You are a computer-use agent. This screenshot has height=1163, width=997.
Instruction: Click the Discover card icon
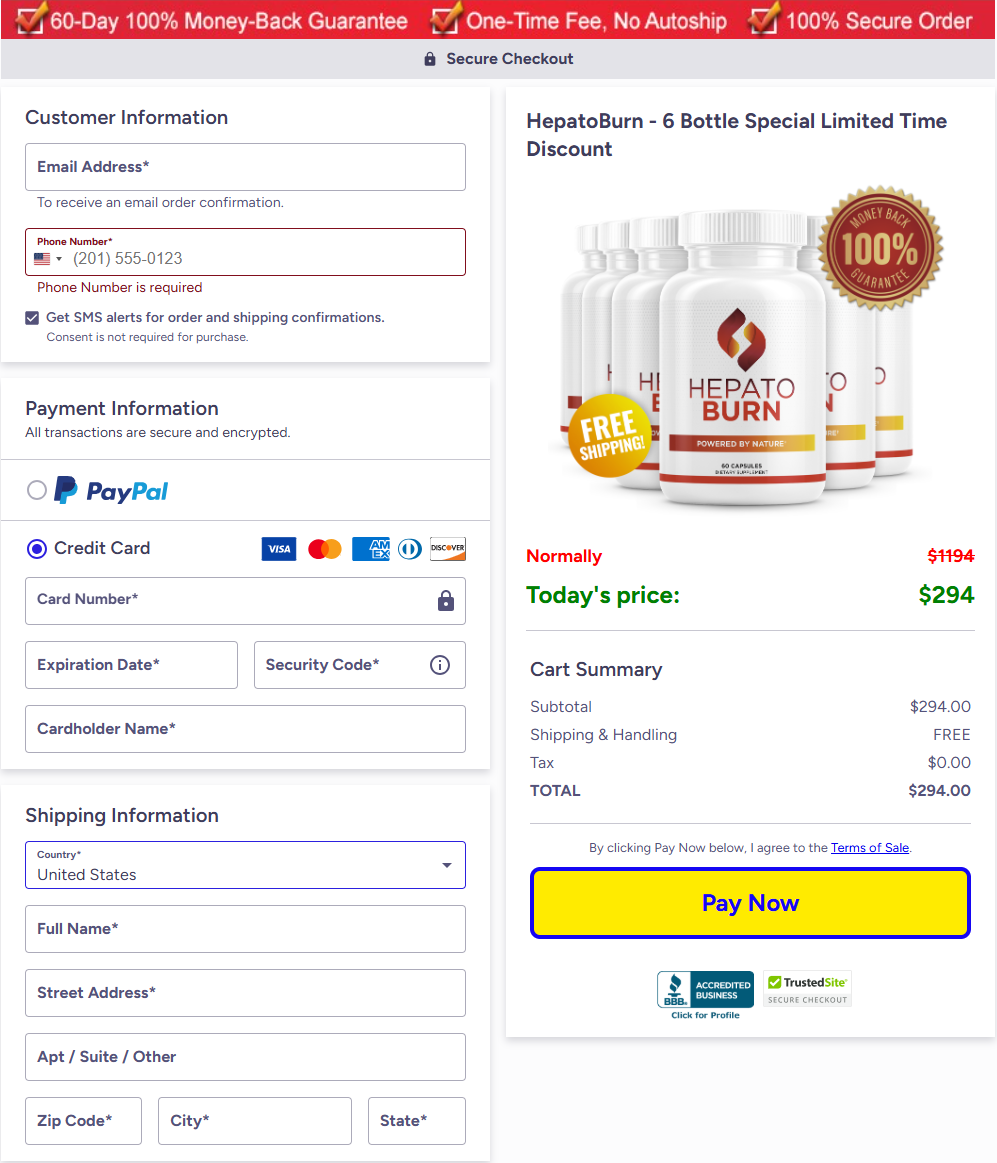448,549
